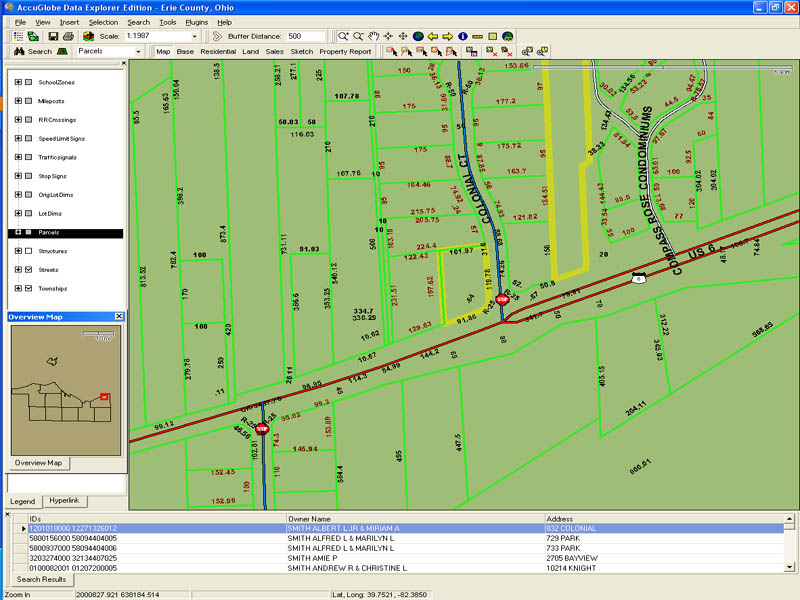This screenshot has width=800, height=600.
Task: Click the layers stack icon beside Scale
Action: pos(88,36)
